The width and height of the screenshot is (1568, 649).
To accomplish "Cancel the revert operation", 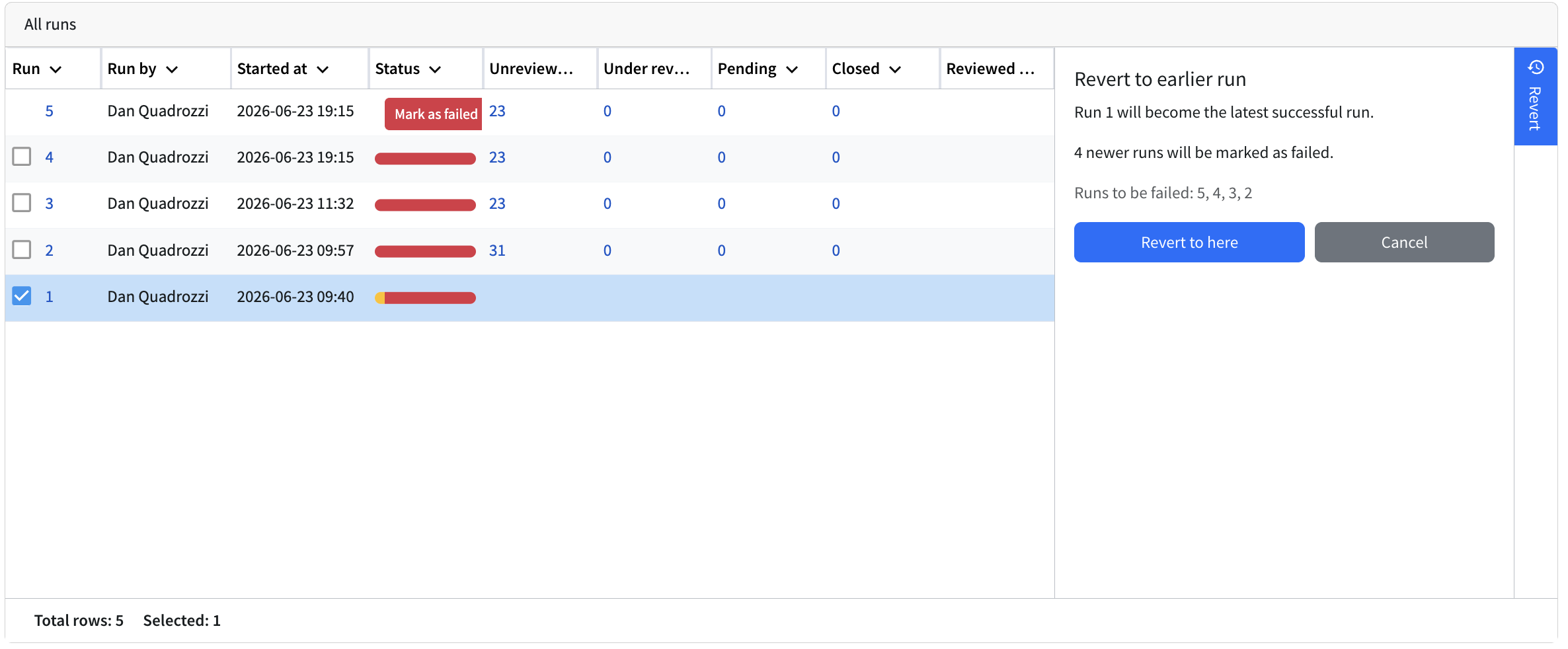I will coord(1404,243).
